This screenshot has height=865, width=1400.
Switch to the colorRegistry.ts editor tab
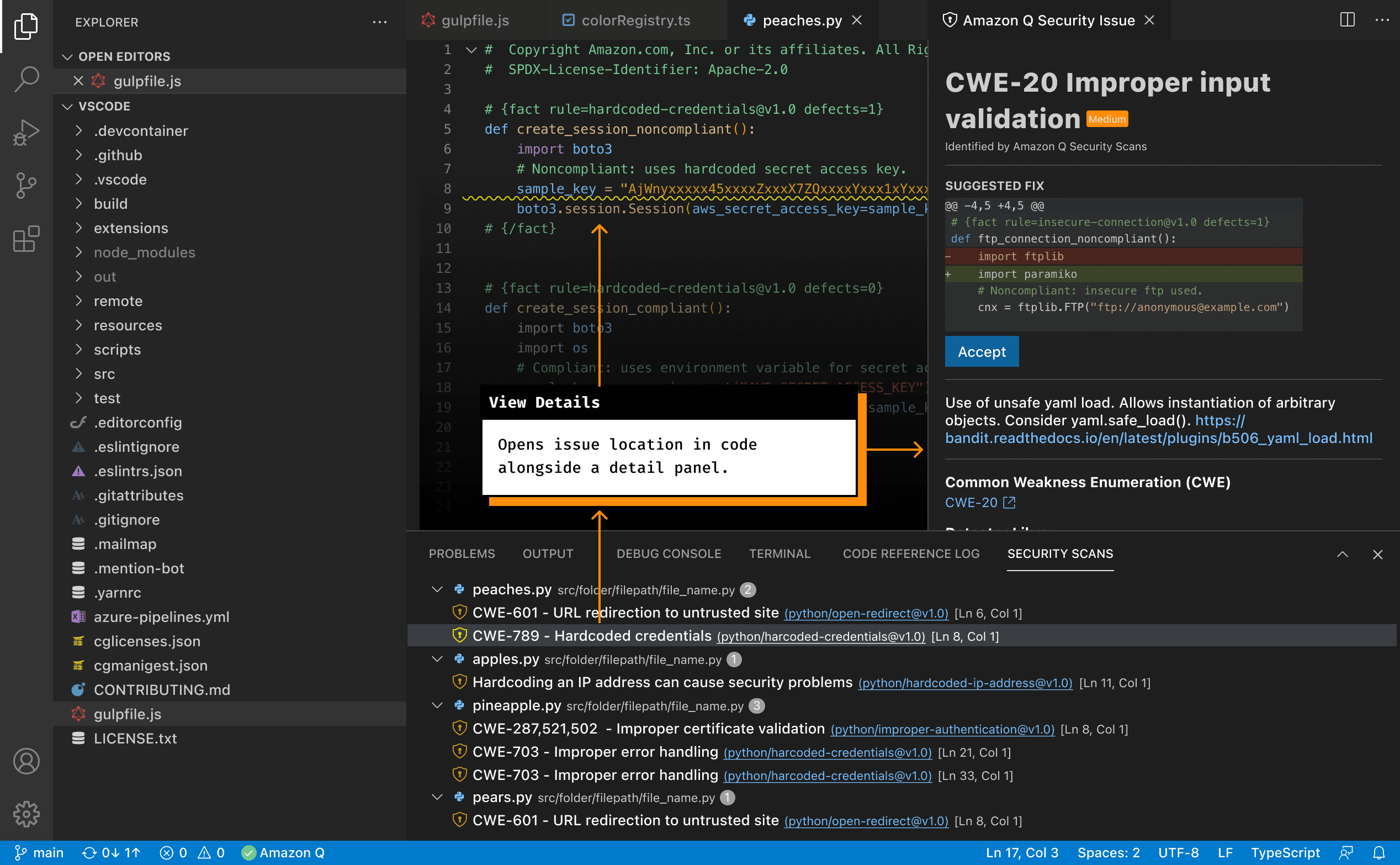pos(637,20)
